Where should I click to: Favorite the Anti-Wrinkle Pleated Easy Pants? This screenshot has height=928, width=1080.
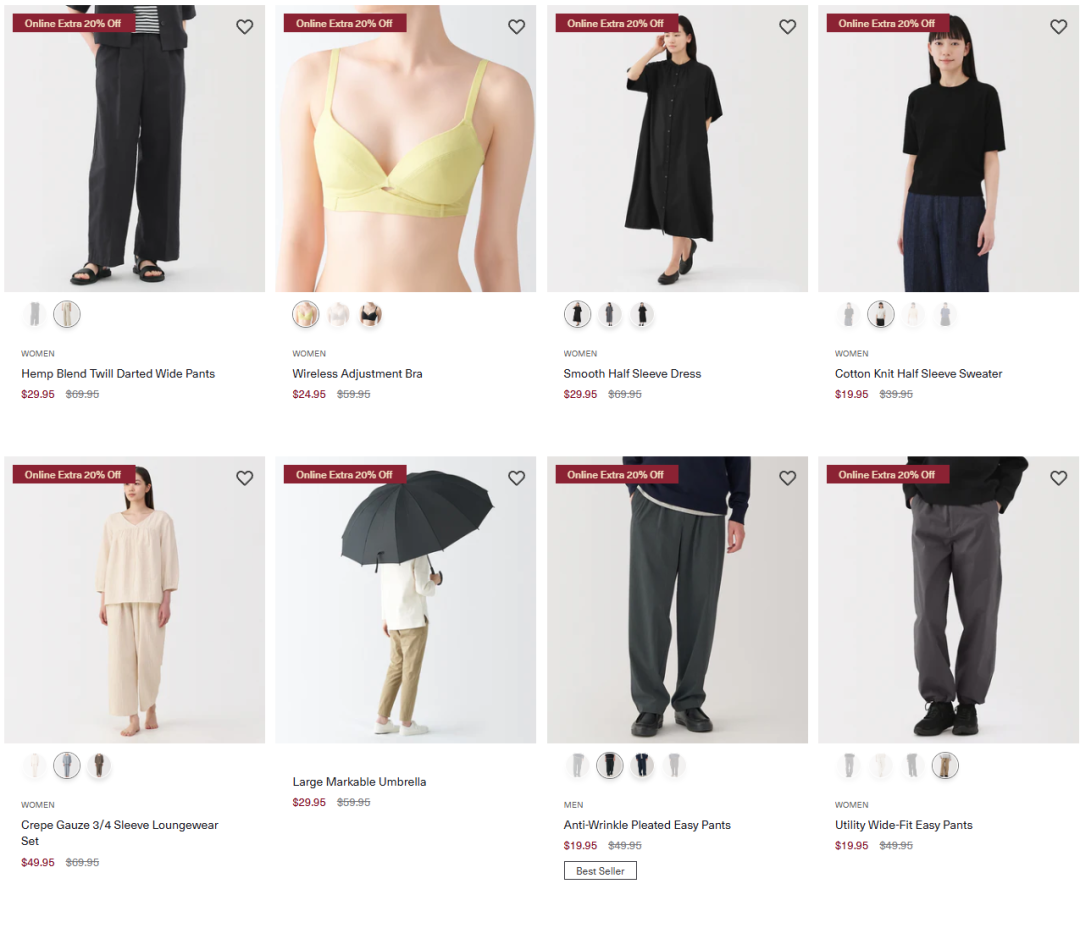[787, 478]
